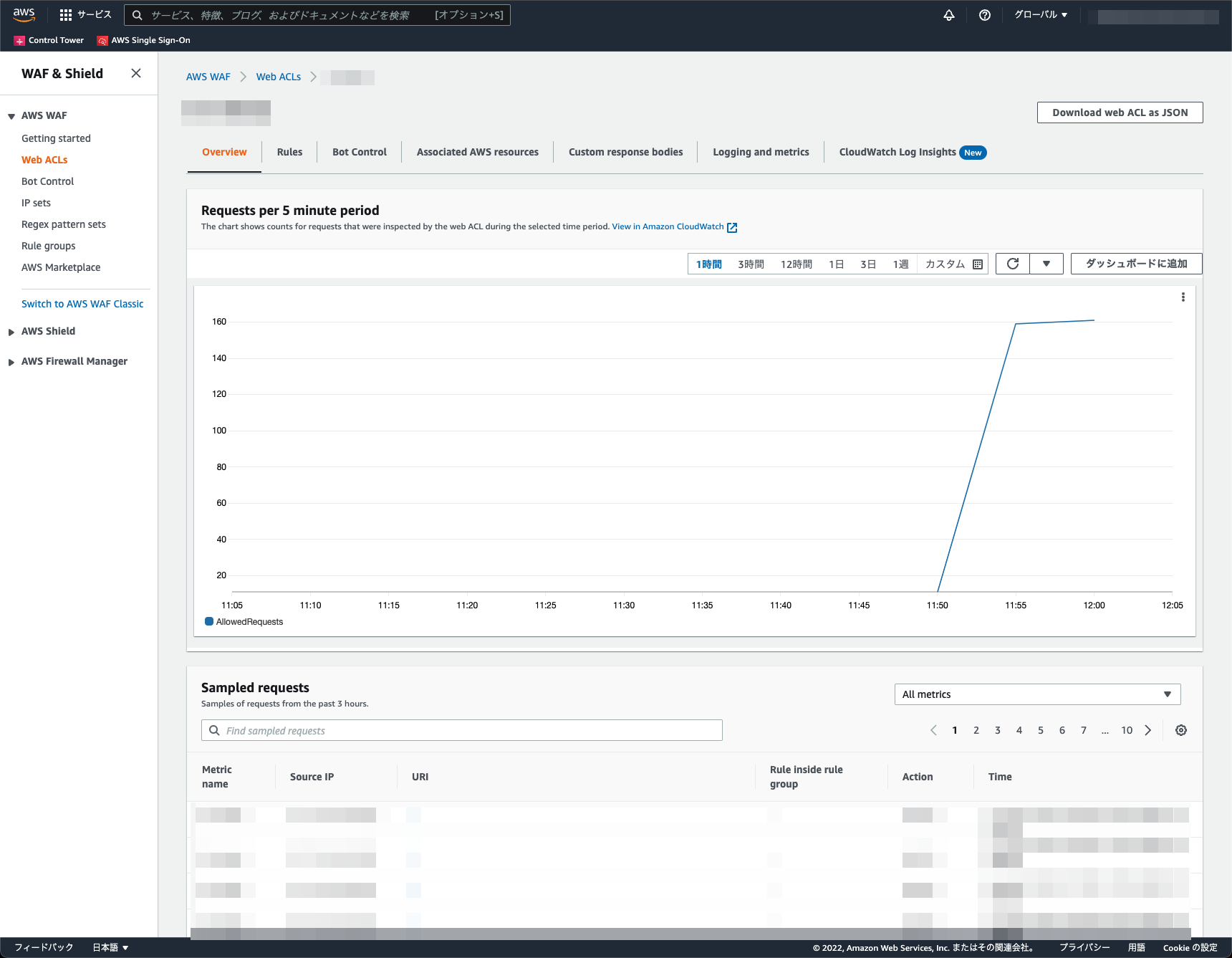Select the 1週 time range

(900, 264)
